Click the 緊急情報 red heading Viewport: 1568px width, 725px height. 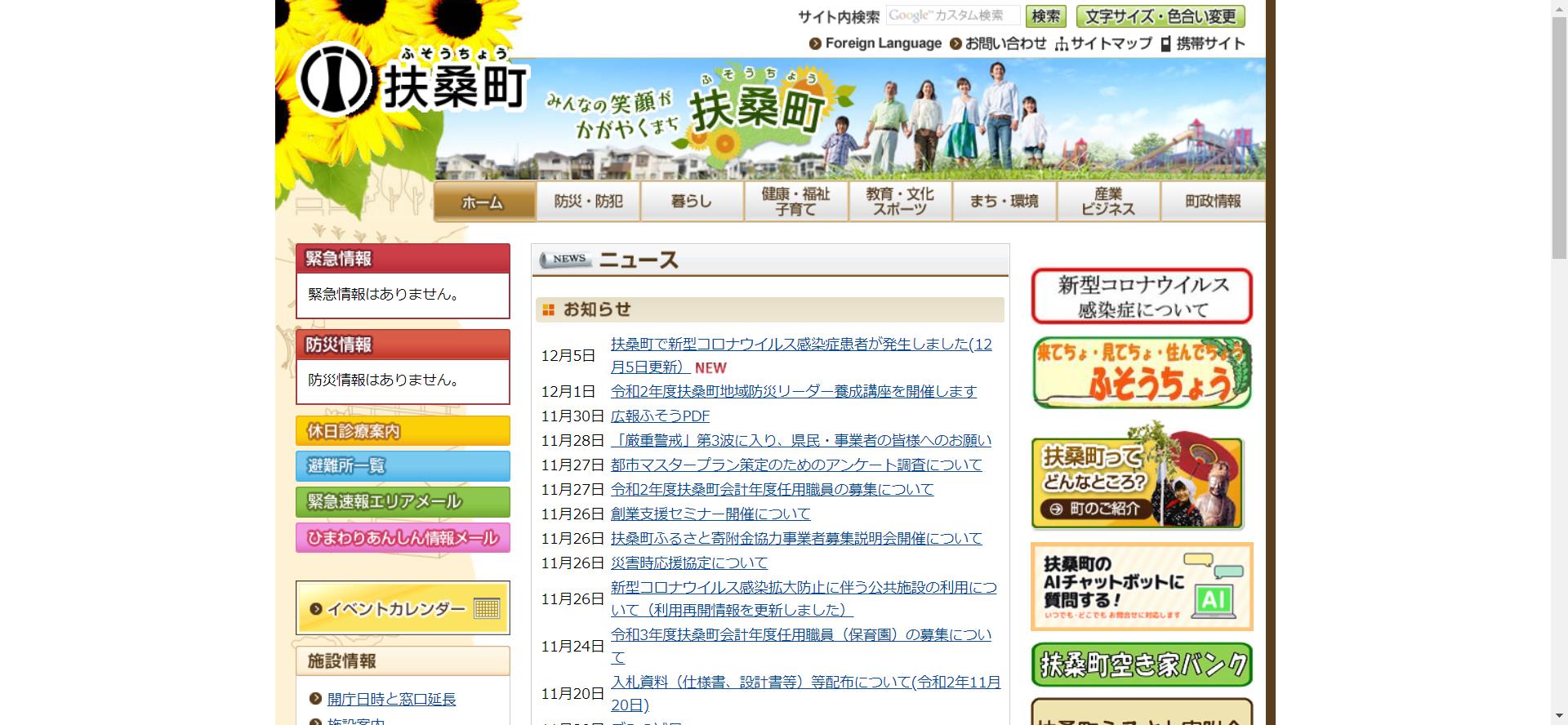403,258
